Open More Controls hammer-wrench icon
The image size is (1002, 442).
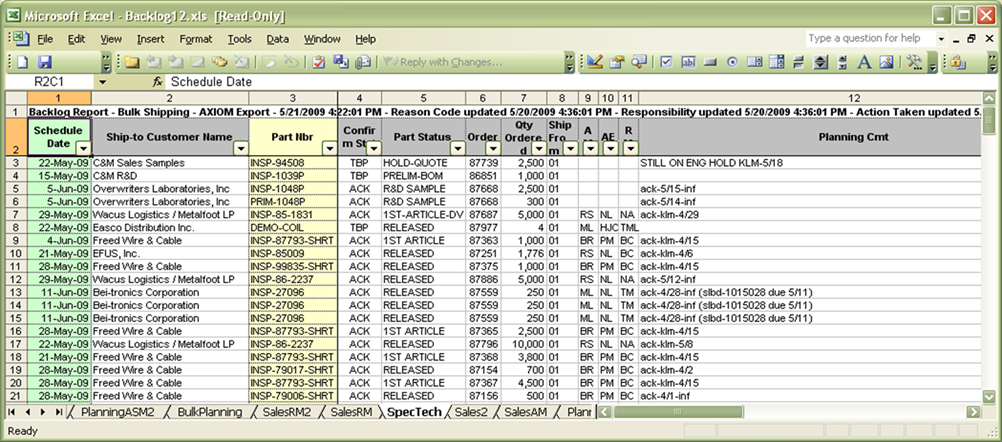click(x=914, y=62)
